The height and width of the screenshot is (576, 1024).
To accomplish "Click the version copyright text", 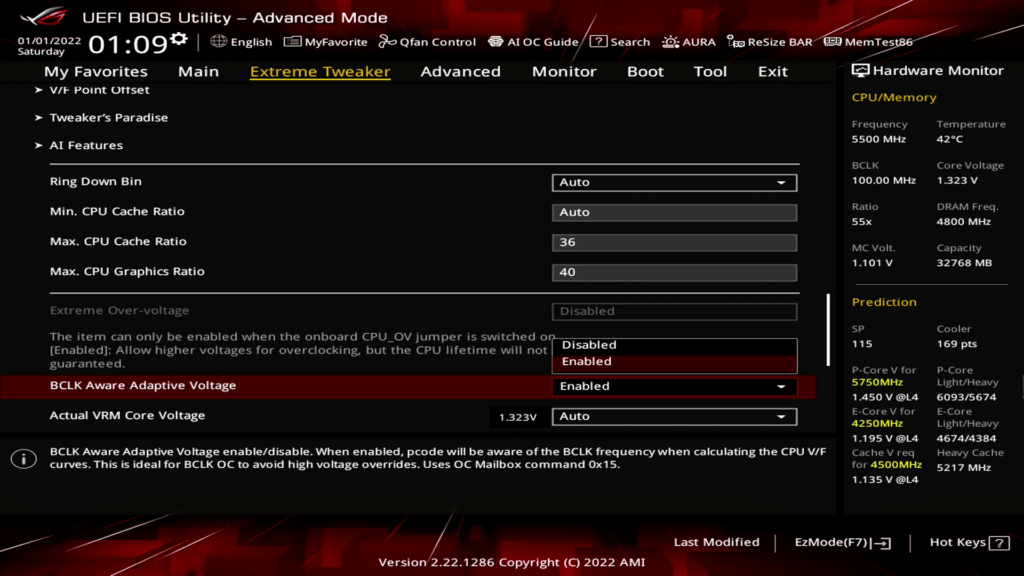I will [x=511, y=562].
